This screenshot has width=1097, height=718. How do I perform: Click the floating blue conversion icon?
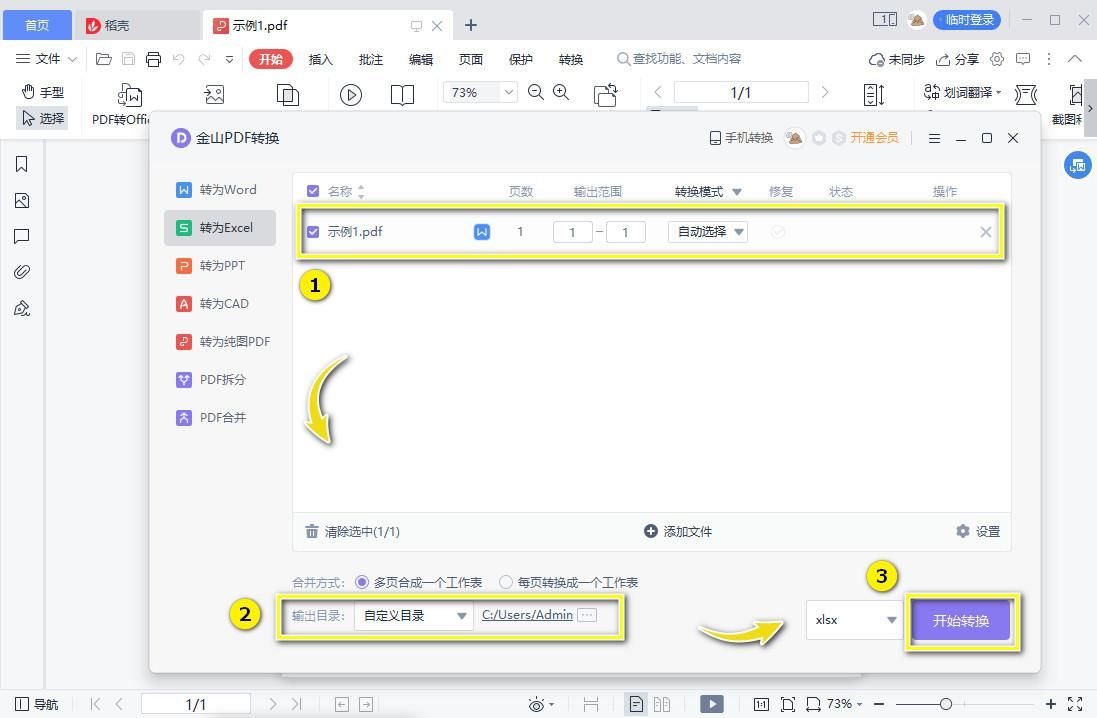[1077, 165]
